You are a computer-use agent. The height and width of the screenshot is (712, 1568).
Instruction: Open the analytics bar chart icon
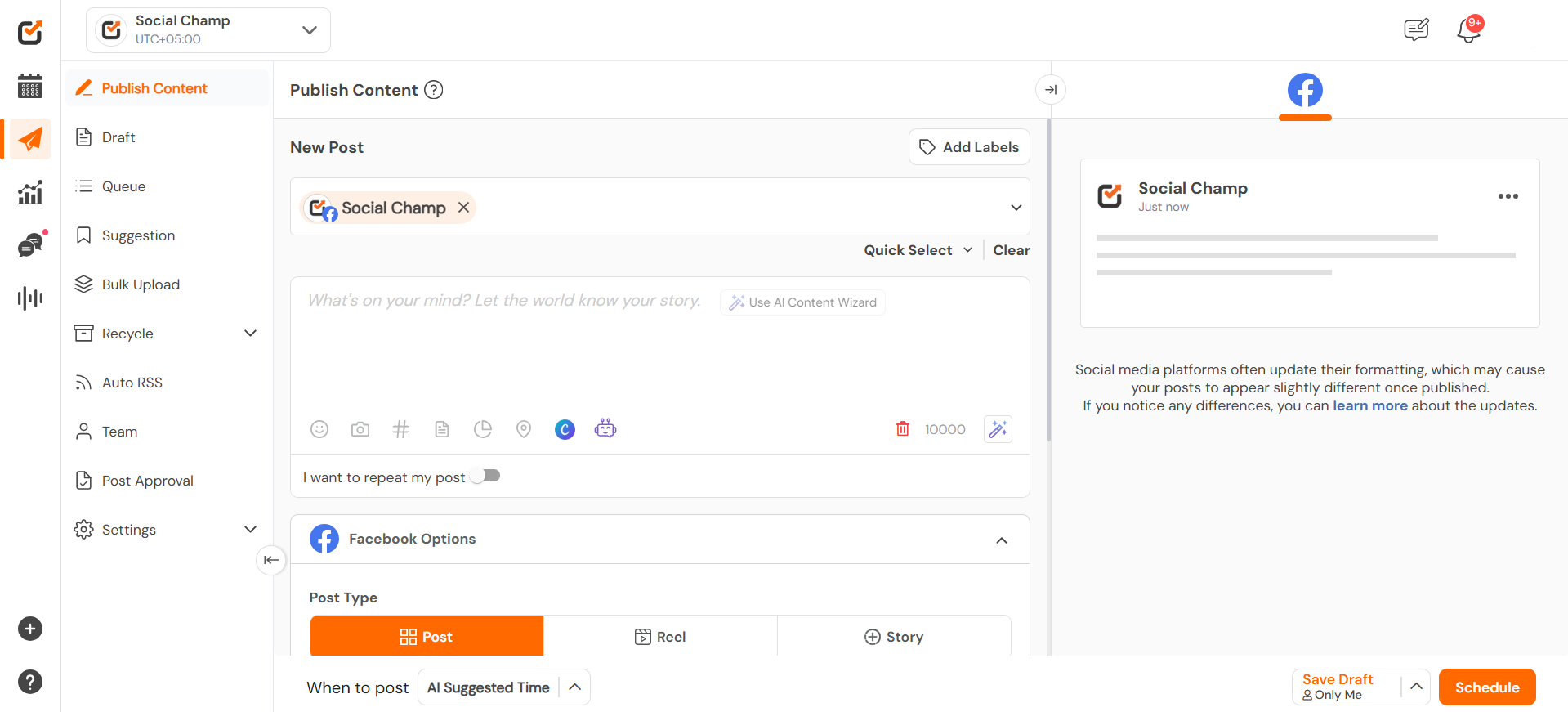click(30, 193)
